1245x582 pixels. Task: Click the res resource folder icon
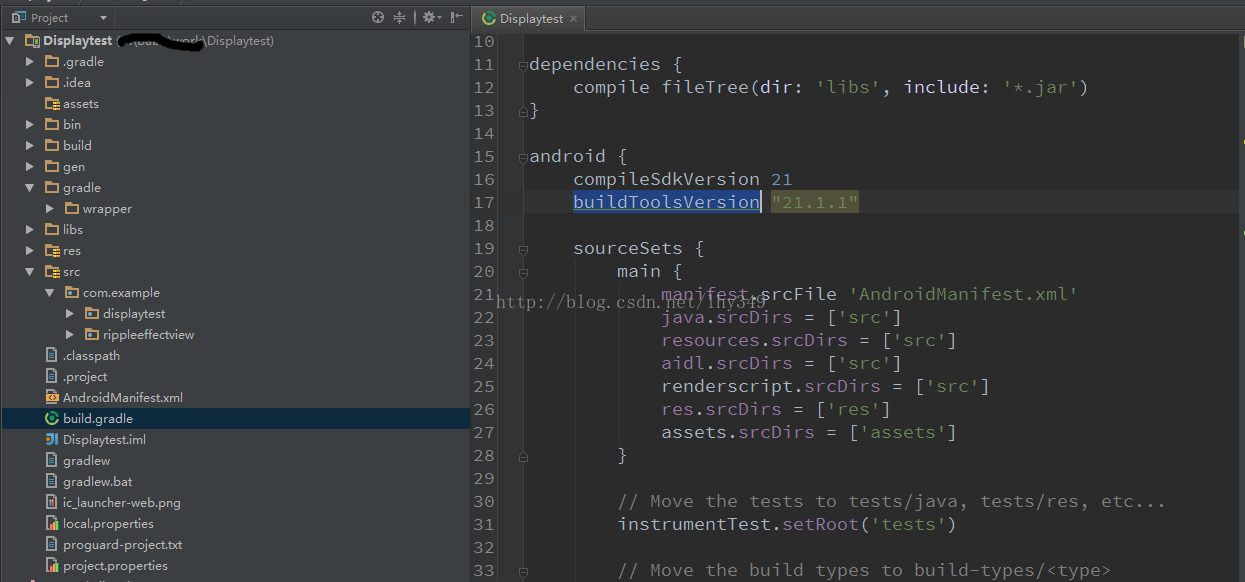(52, 251)
